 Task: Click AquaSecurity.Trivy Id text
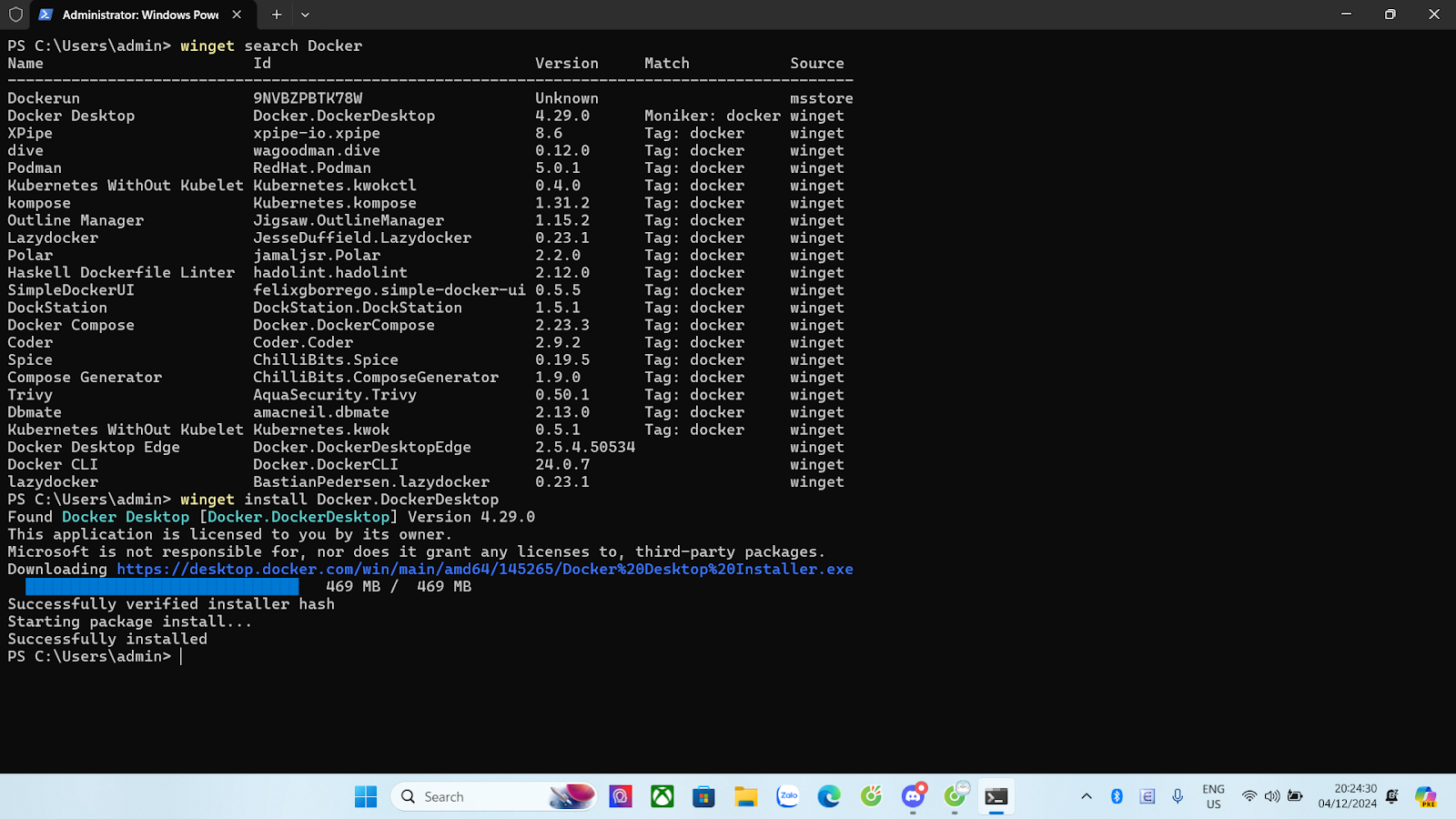pos(335,395)
